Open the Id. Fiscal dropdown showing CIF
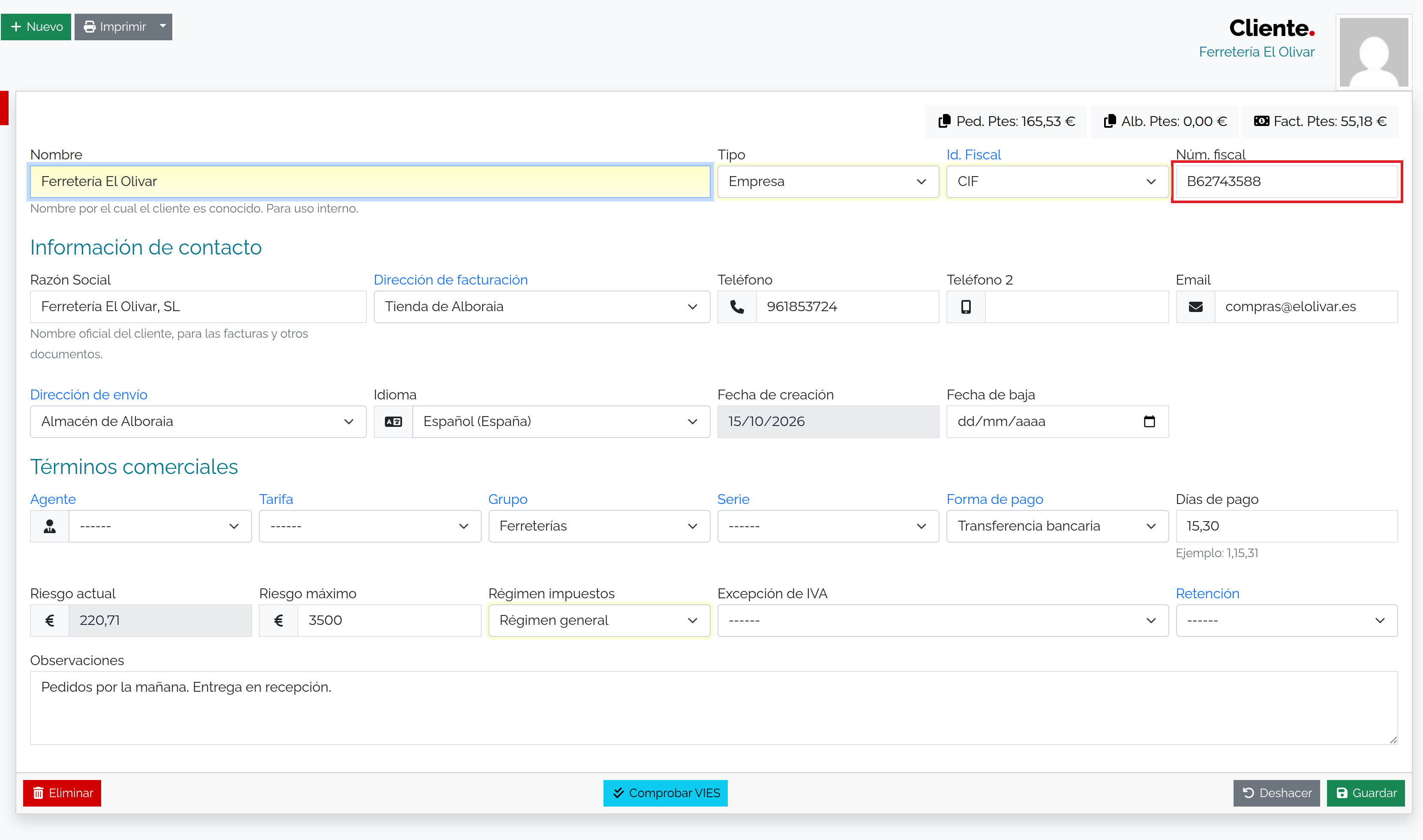 pyautogui.click(x=1057, y=182)
